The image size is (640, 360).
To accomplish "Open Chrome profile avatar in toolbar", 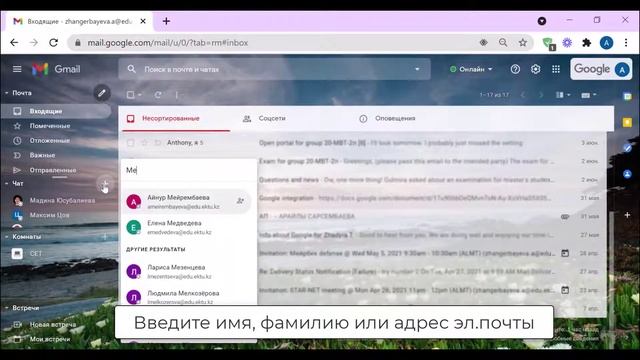I will point(607,42).
